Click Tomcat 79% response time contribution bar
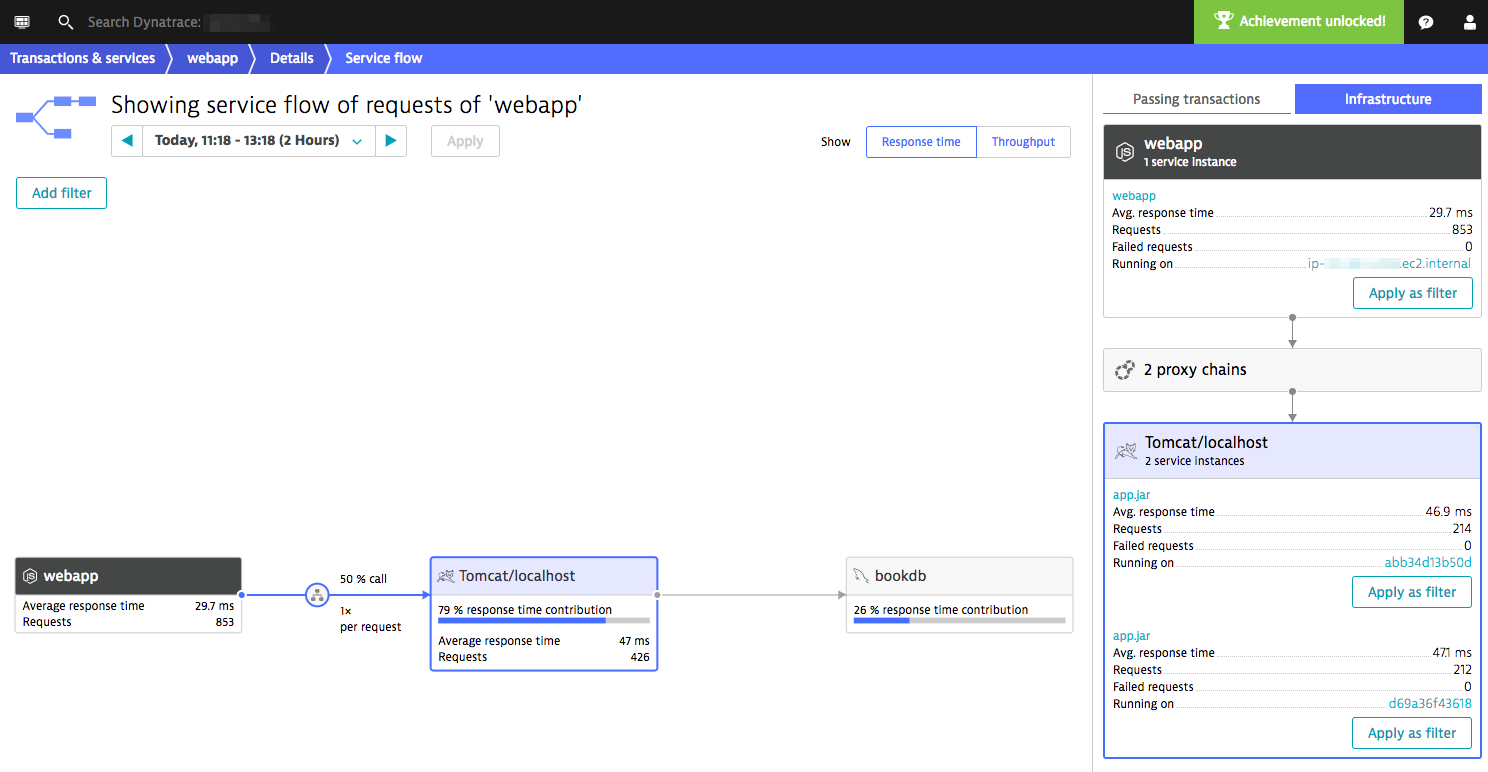This screenshot has height=772, width=1488. 544,620
